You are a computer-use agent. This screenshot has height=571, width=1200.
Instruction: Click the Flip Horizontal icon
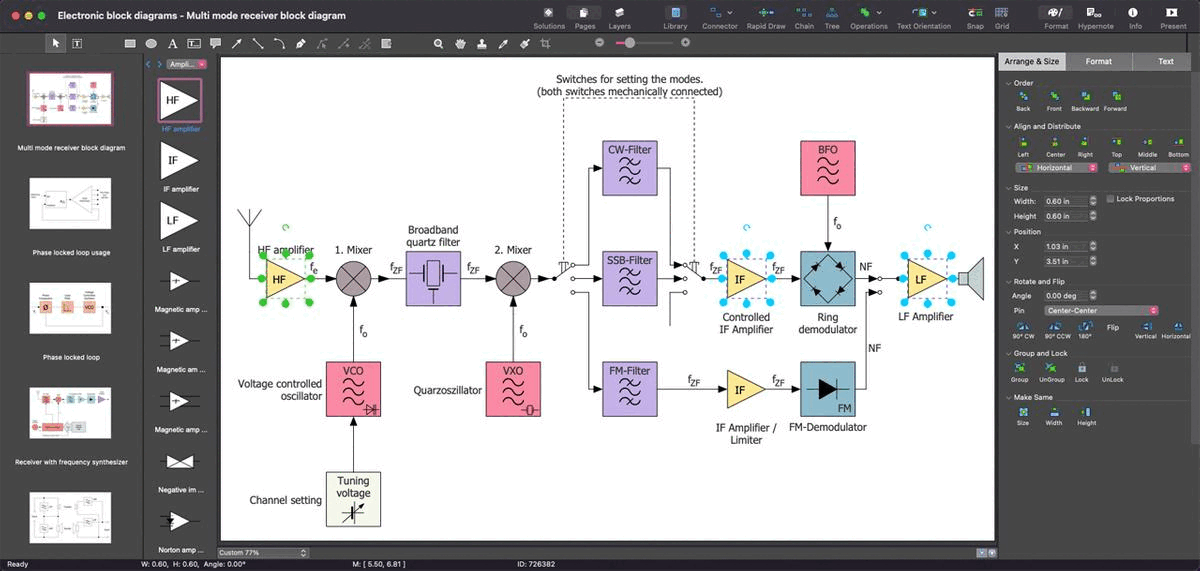tap(1176, 326)
